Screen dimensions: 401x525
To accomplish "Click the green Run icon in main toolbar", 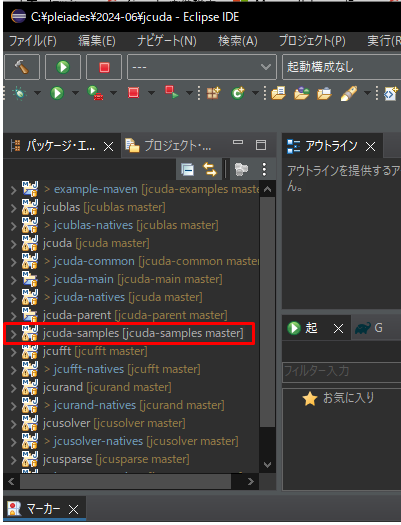I will tap(57, 93).
